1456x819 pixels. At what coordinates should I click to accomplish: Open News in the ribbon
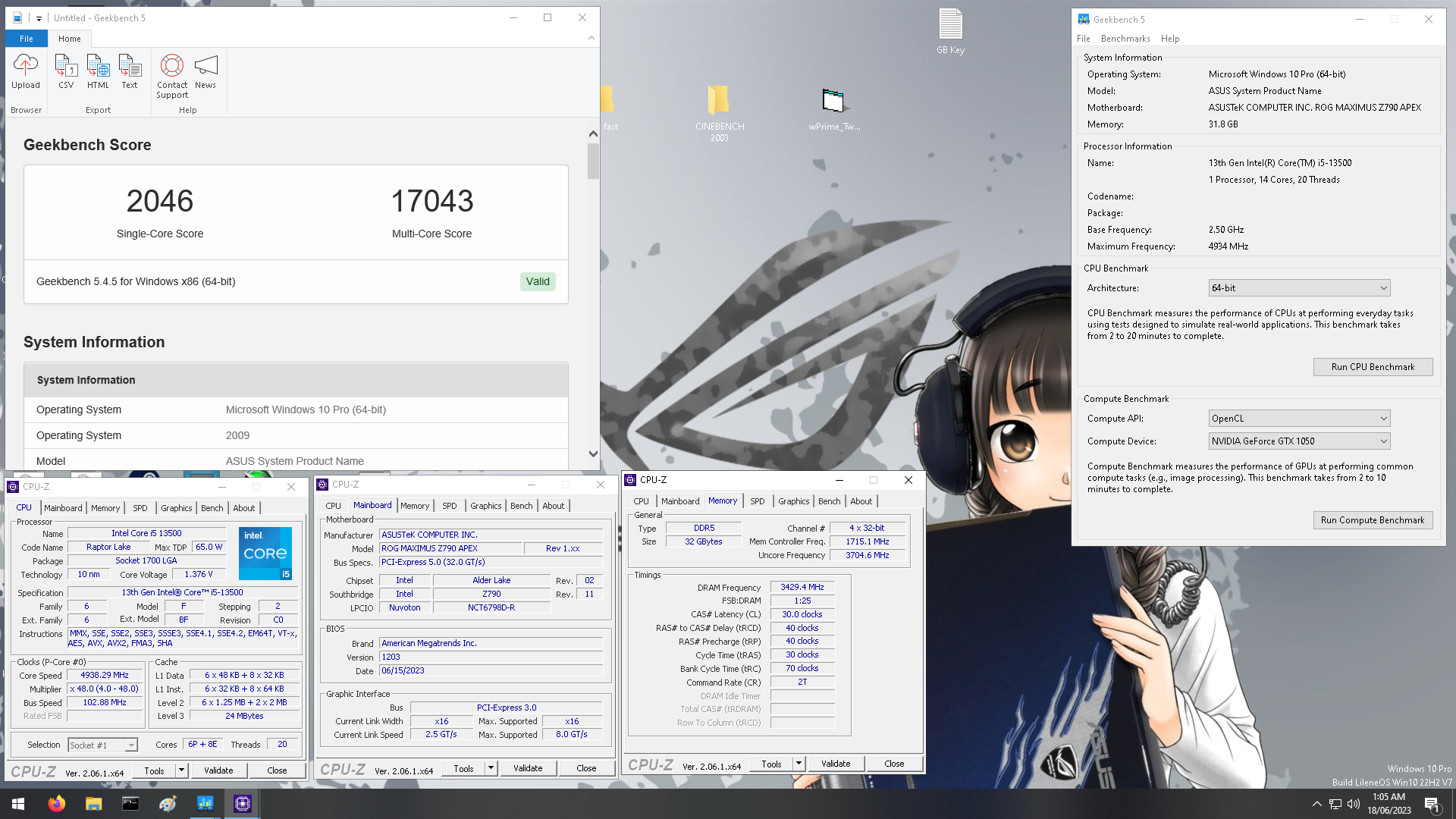coord(206,71)
